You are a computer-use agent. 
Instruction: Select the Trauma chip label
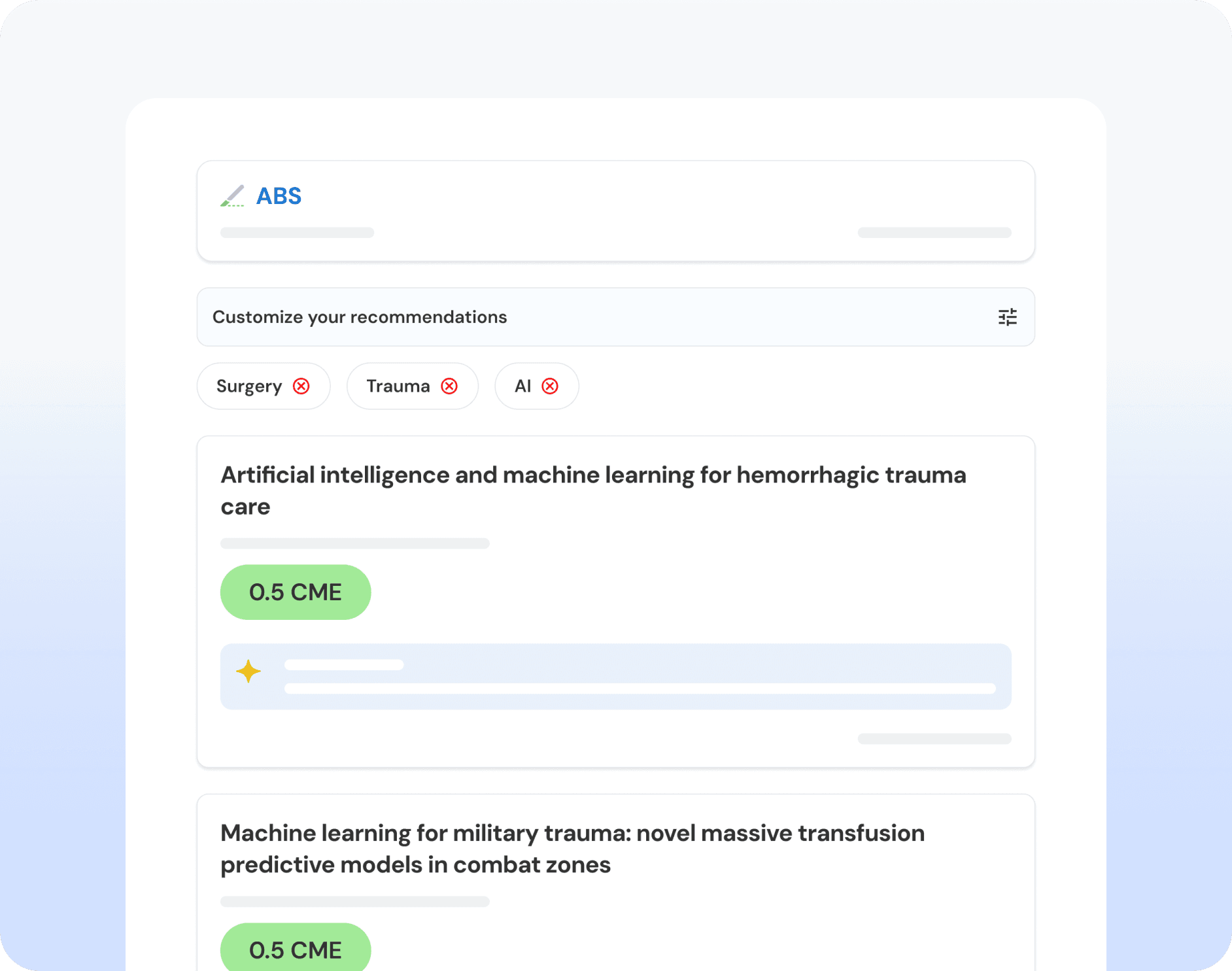pos(398,386)
